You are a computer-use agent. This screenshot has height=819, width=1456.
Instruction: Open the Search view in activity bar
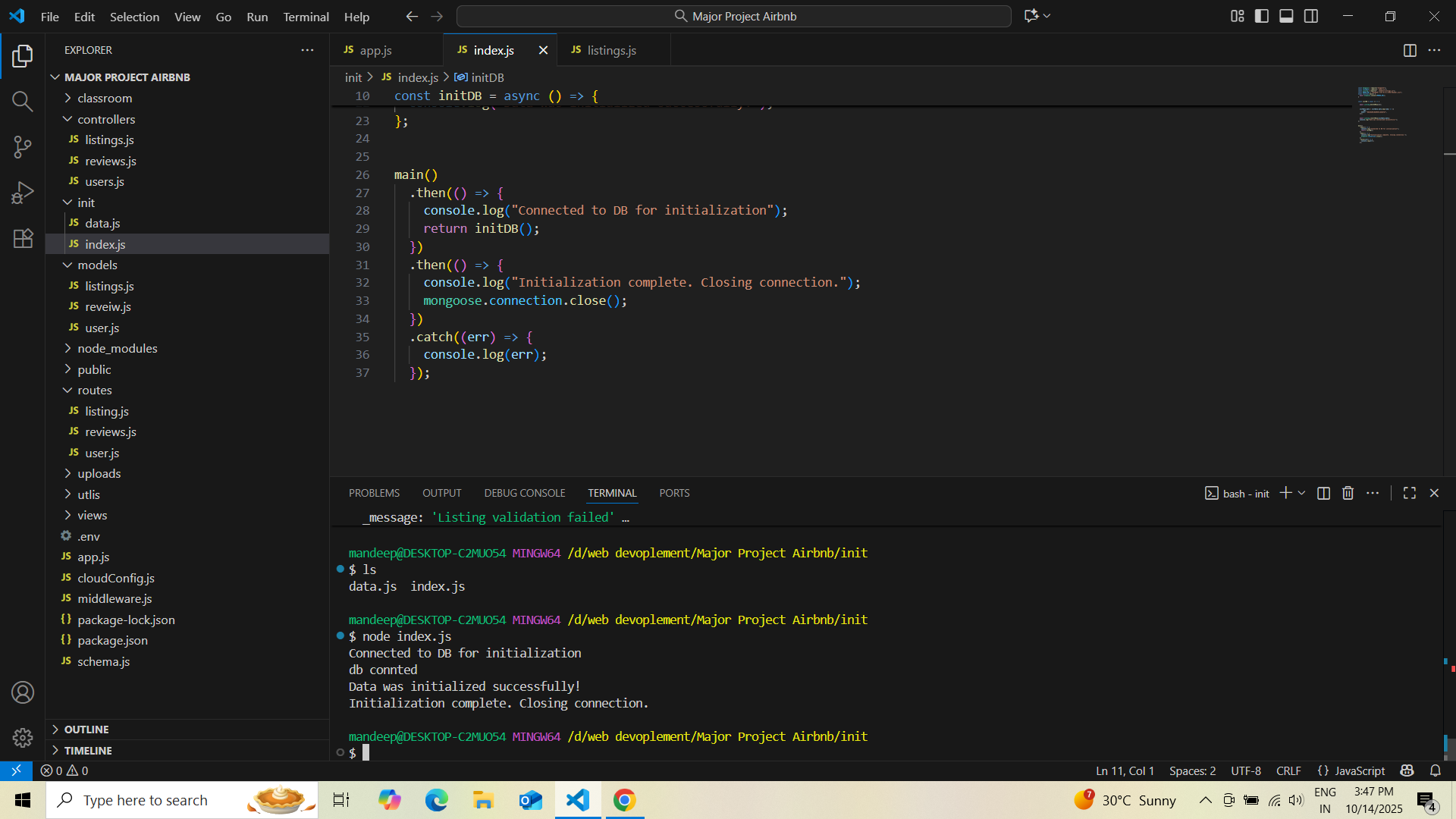click(x=23, y=102)
